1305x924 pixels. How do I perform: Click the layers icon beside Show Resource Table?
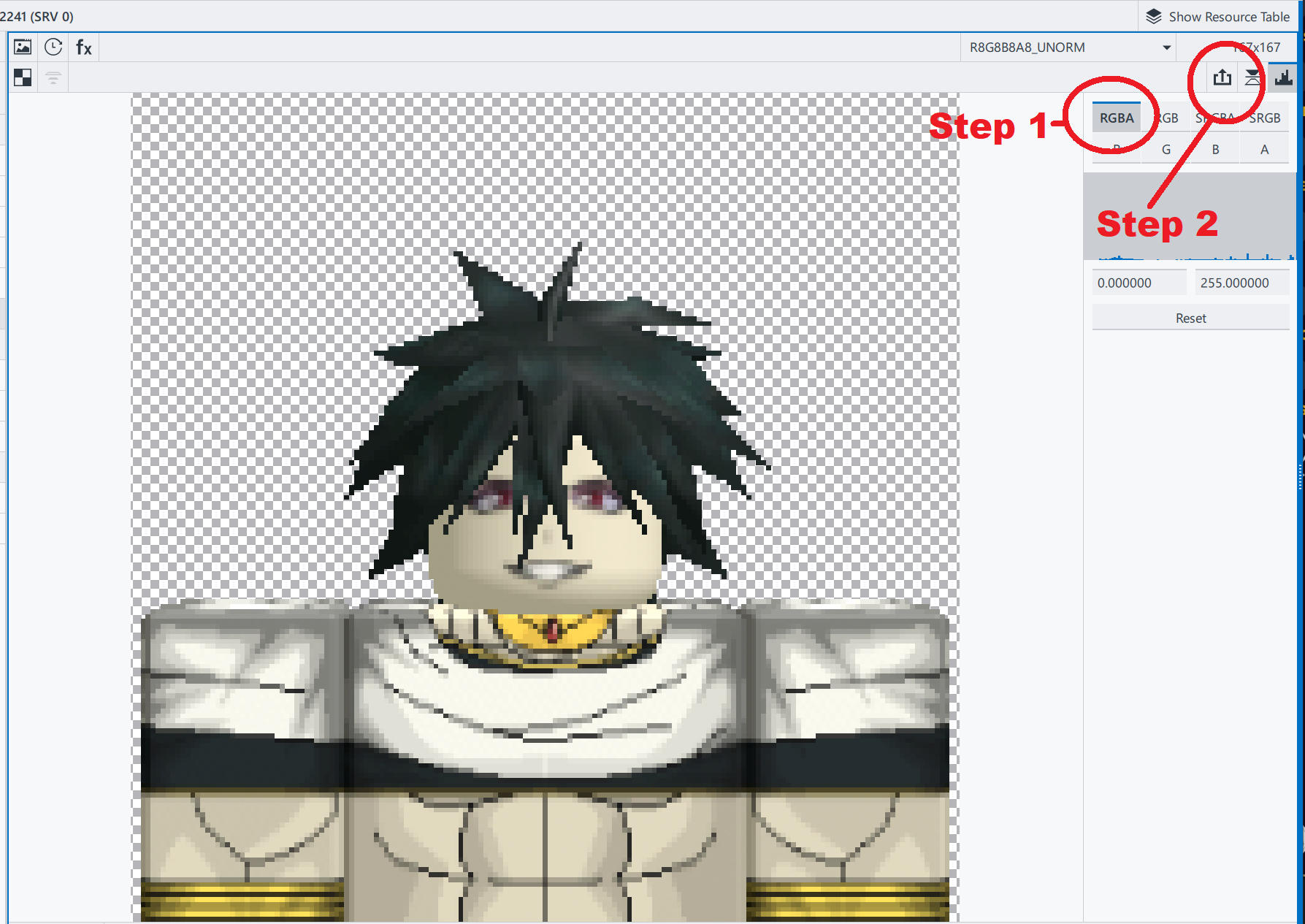tap(1154, 16)
